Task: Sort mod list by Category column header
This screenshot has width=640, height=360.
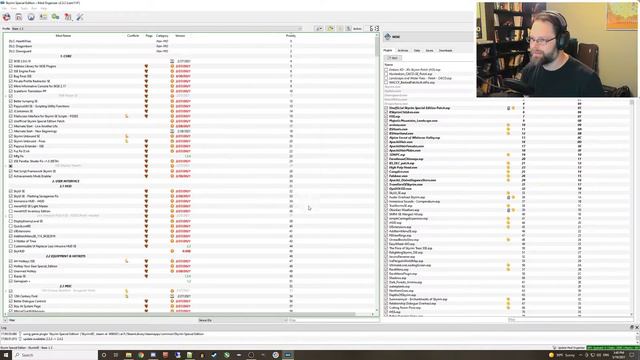Action: point(162,36)
